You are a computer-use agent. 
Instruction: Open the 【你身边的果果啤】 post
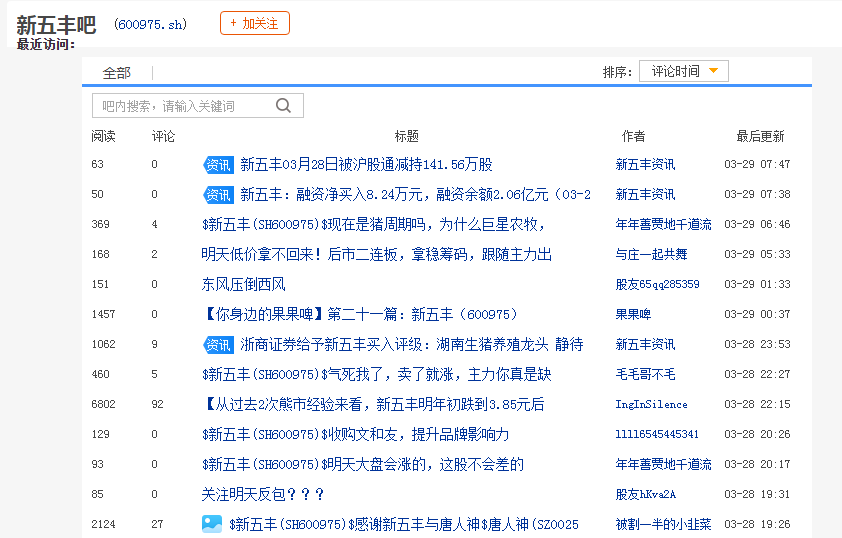[359, 315]
